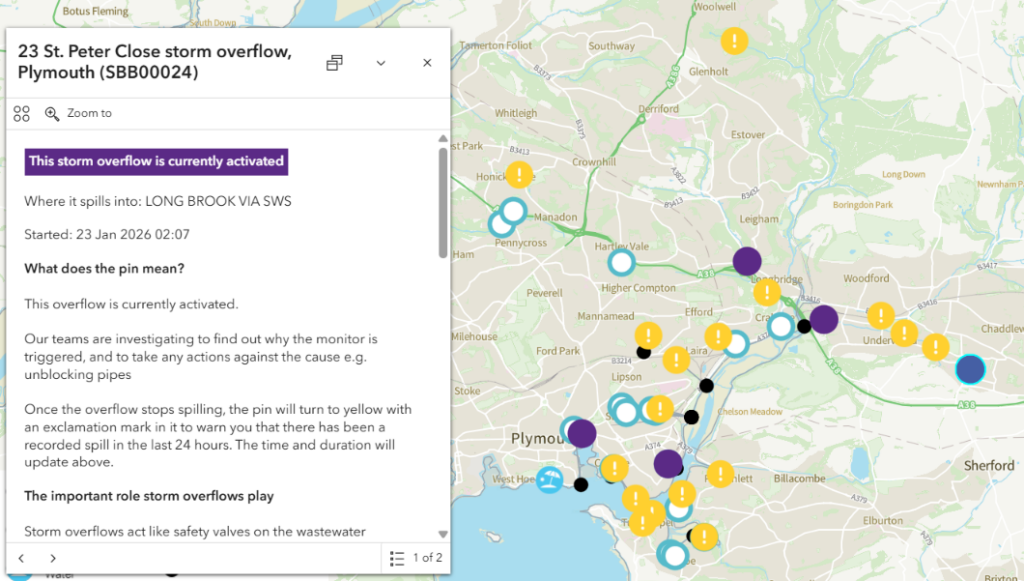Close the storm overflow popup
The width and height of the screenshot is (1024, 581).
[427, 63]
